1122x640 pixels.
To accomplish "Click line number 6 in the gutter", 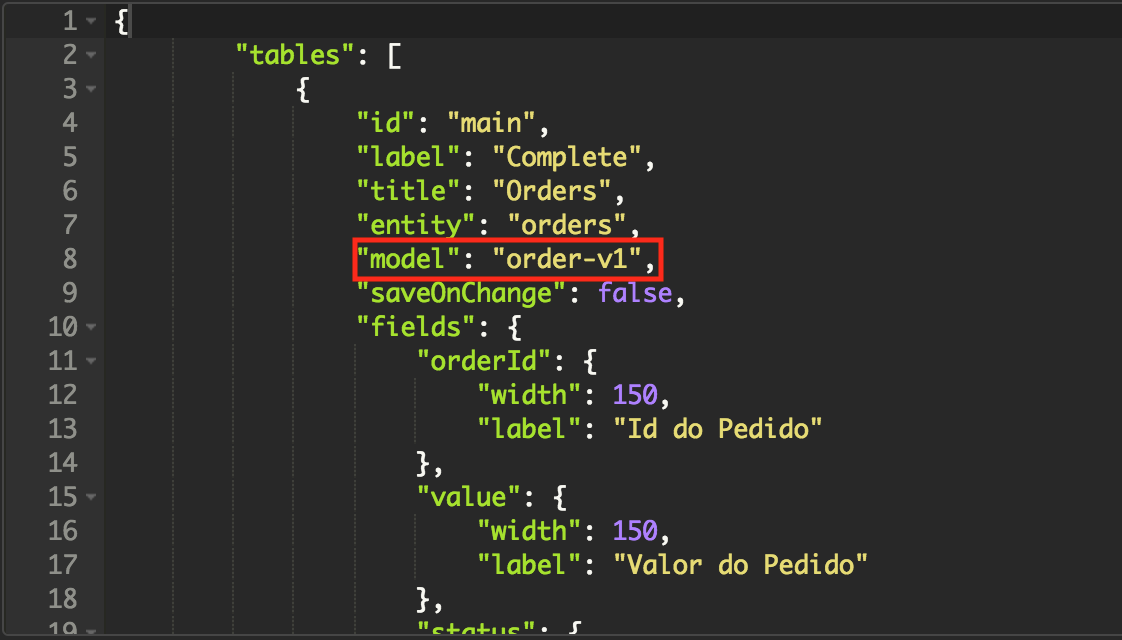I will 70,190.
